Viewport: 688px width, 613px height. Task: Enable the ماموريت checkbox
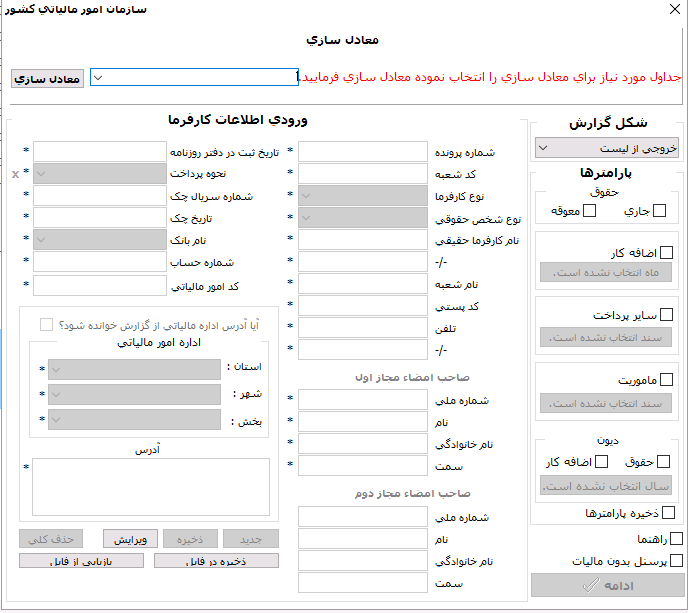666,380
